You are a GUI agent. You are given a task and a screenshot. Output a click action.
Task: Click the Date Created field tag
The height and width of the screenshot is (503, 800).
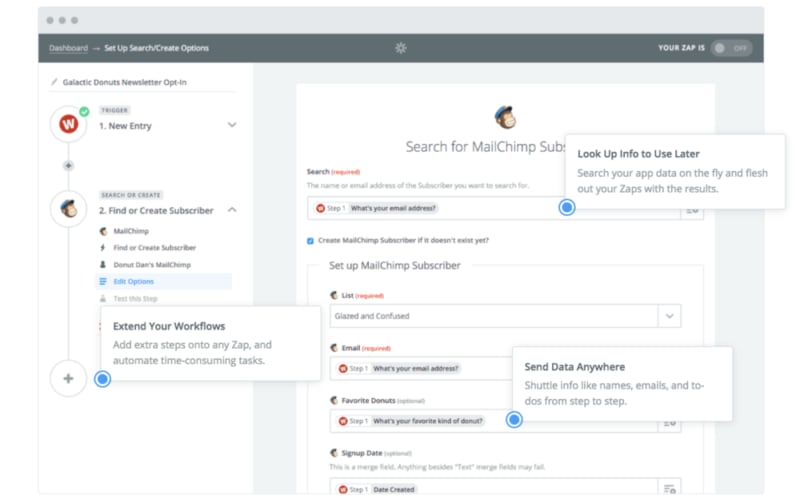tap(394, 489)
